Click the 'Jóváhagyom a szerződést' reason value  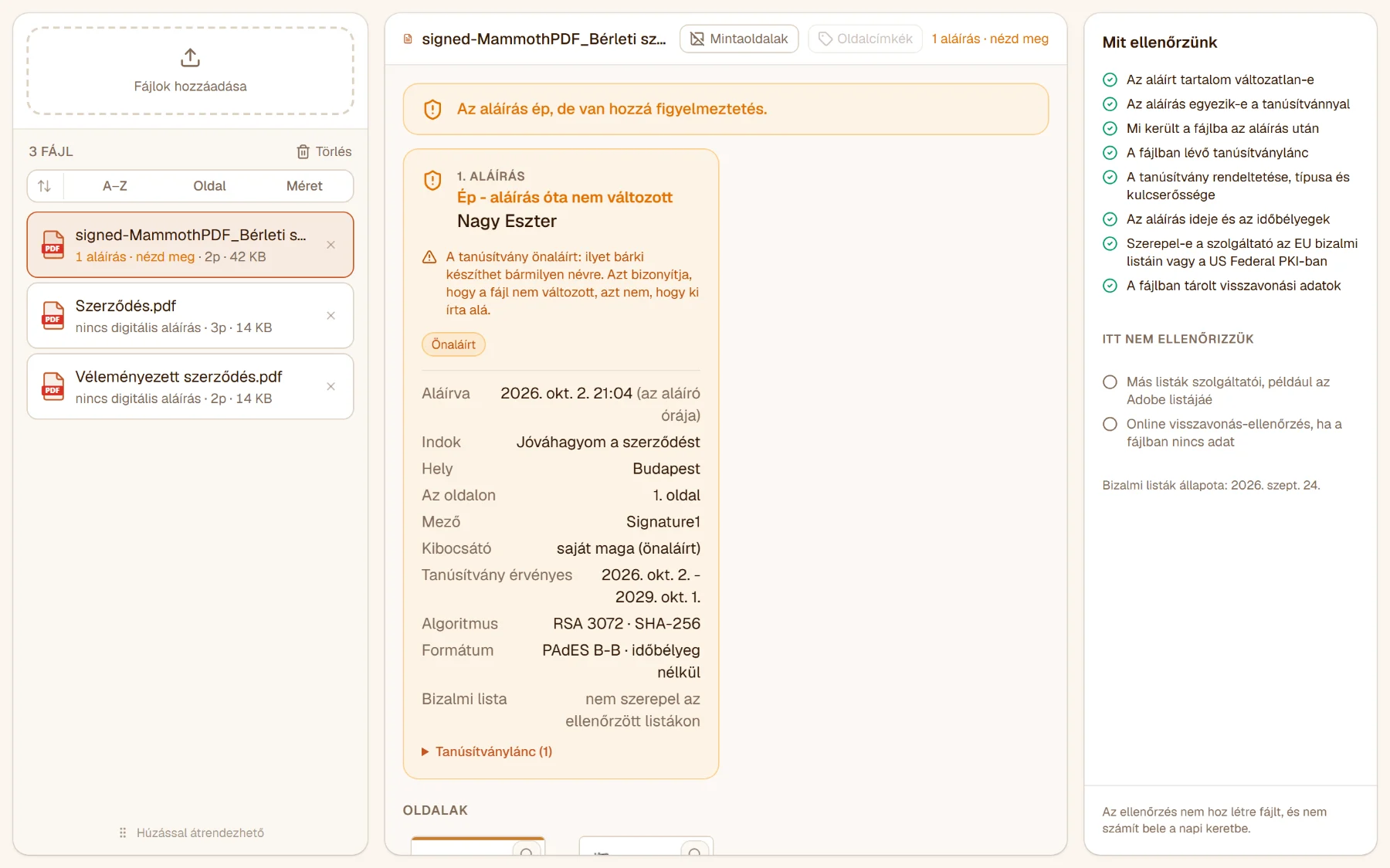point(608,442)
